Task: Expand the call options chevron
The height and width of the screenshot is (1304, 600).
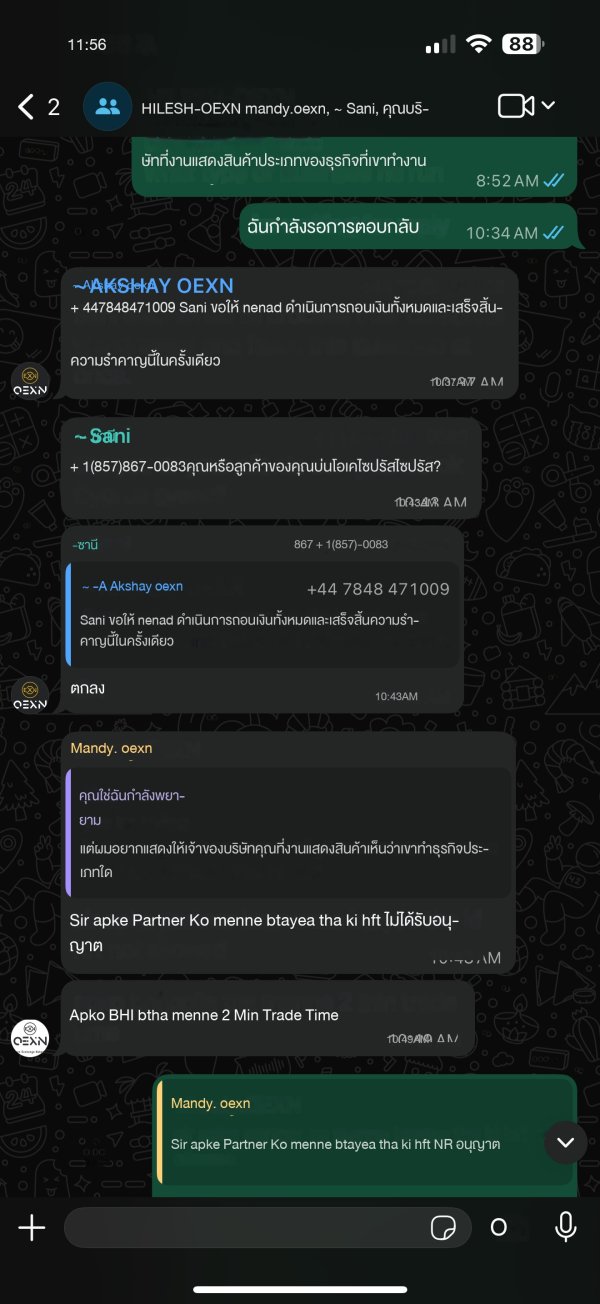Action: tap(548, 106)
